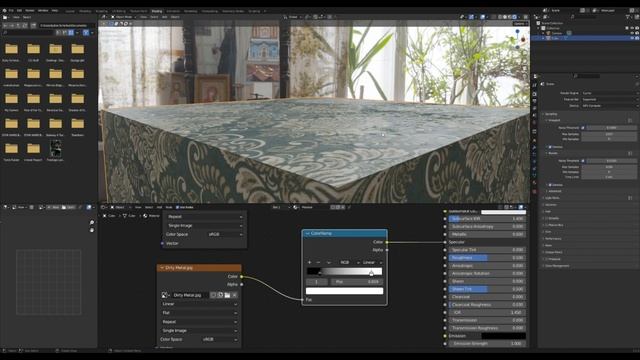Toggle viewport Noise Threshold checkbox
Screen dimensions: 640x360
click(582, 128)
